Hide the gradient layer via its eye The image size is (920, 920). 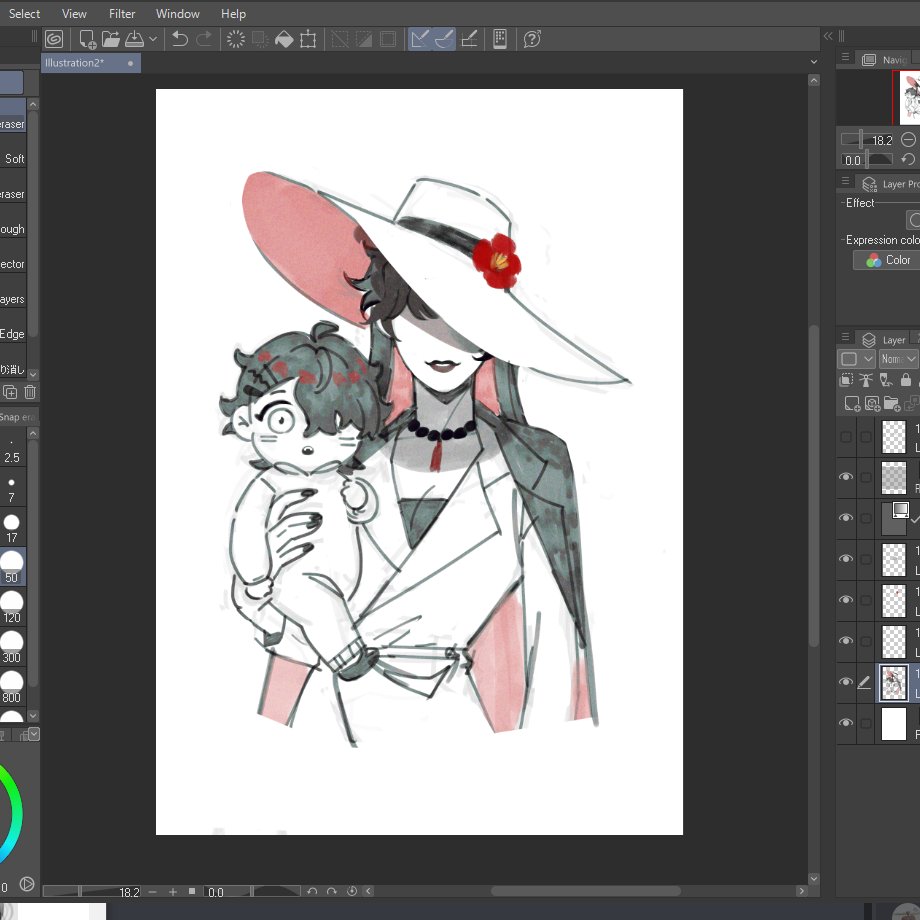pyautogui.click(x=845, y=518)
